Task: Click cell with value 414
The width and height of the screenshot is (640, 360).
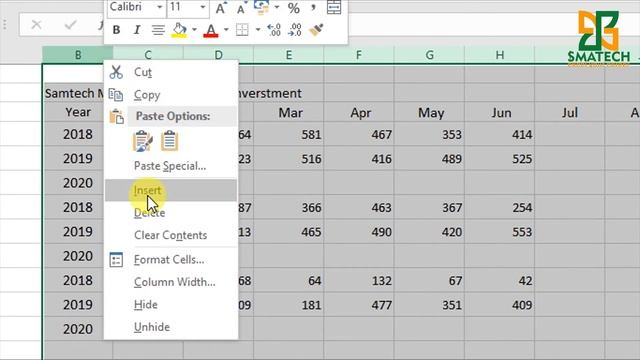Action: pos(500,134)
